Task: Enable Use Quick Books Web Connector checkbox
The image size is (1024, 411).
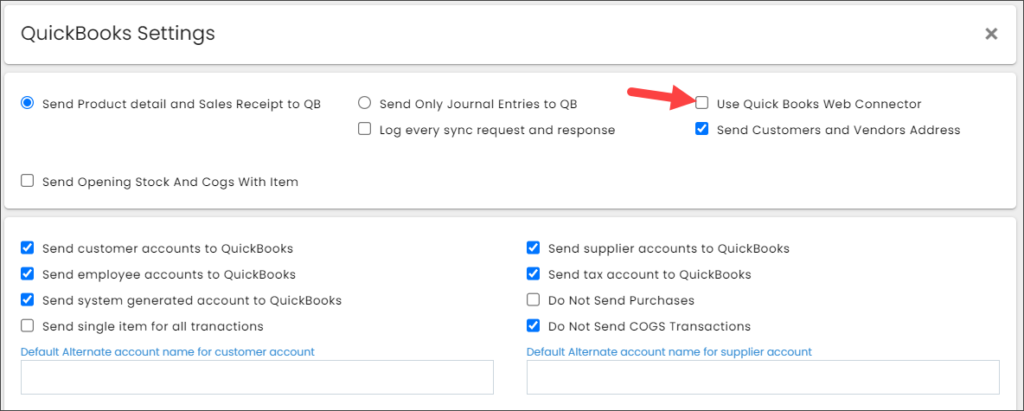Action: point(702,103)
